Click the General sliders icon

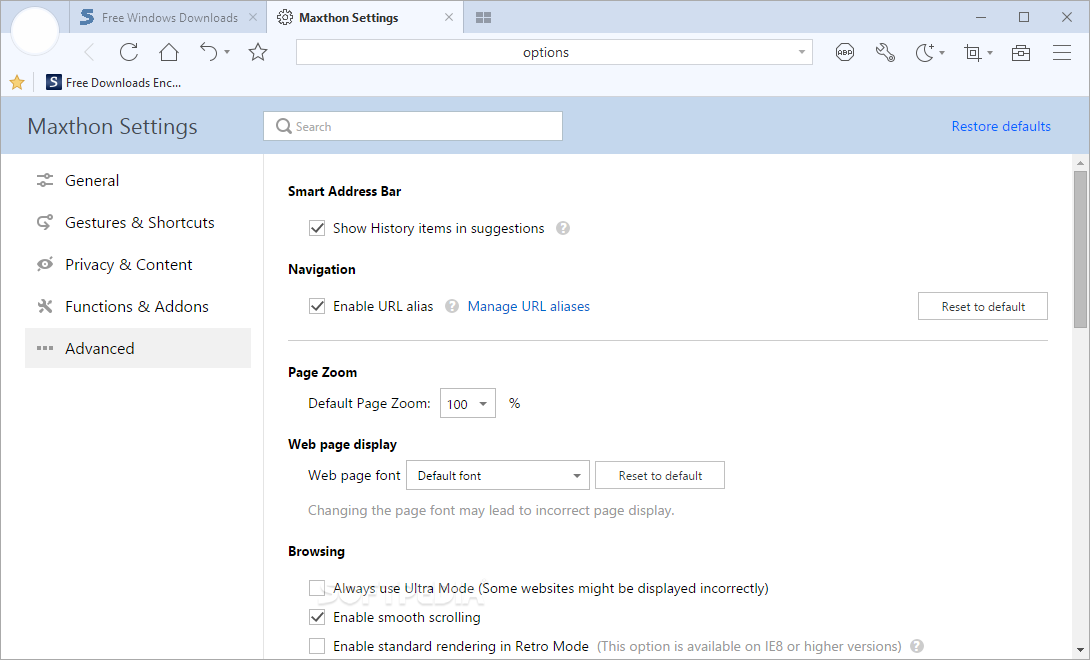click(45, 180)
